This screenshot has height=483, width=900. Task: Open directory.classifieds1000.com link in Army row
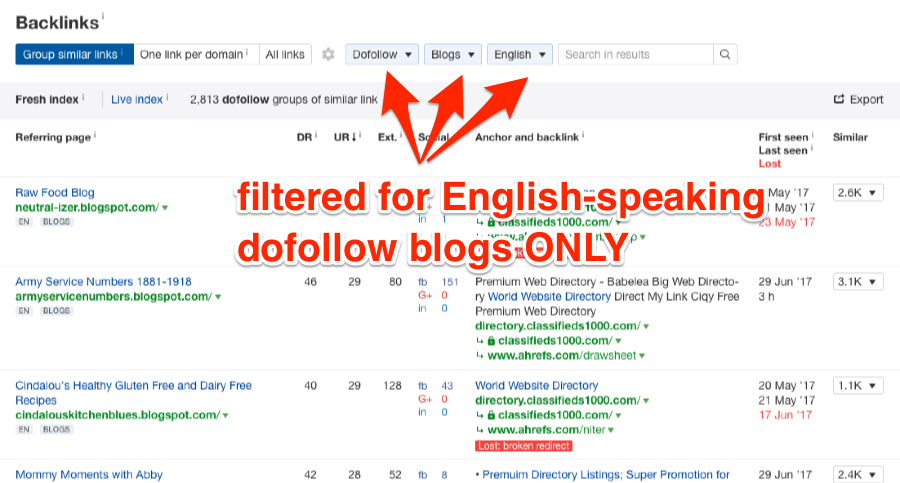557,326
